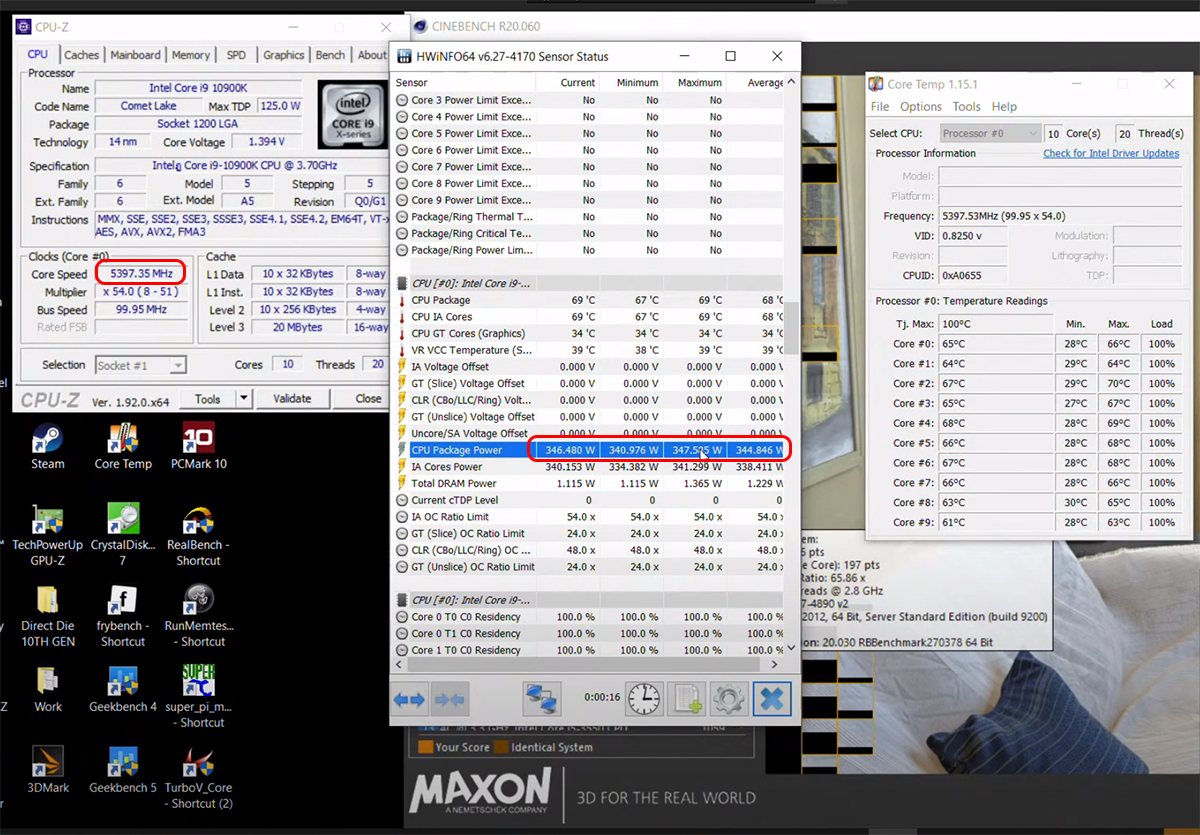The height and width of the screenshot is (835, 1200).
Task: Reset min/max values with HWiNFO clock icon
Action: [644, 699]
